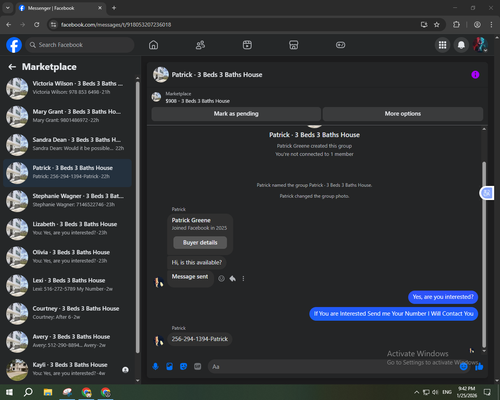Send a voice clip microphone icon
This screenshot has width=500, height=400.
155,367
